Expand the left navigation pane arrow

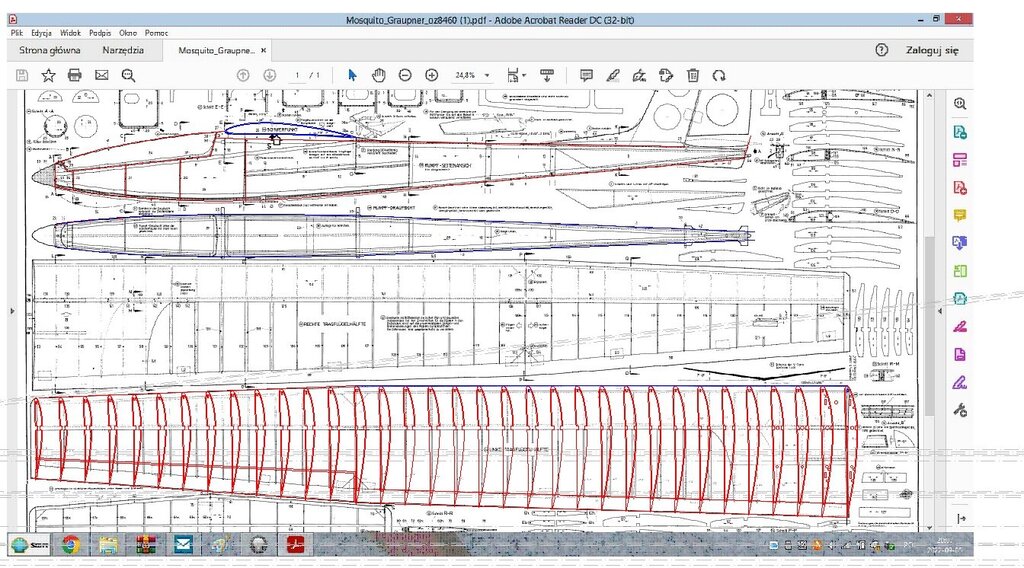click(11, 311)
